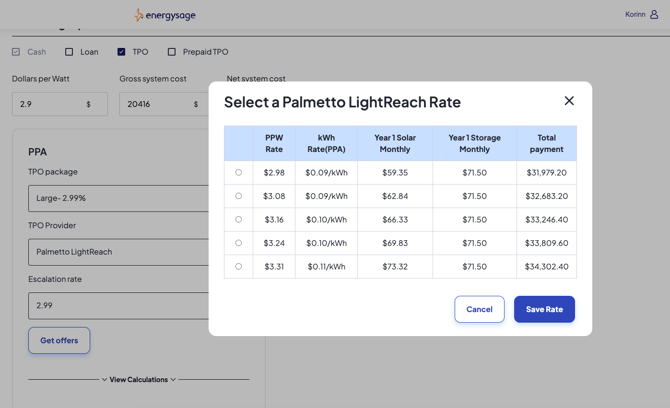
Task: Select the $3.31 PPW rate radio button
Action: 238,267
